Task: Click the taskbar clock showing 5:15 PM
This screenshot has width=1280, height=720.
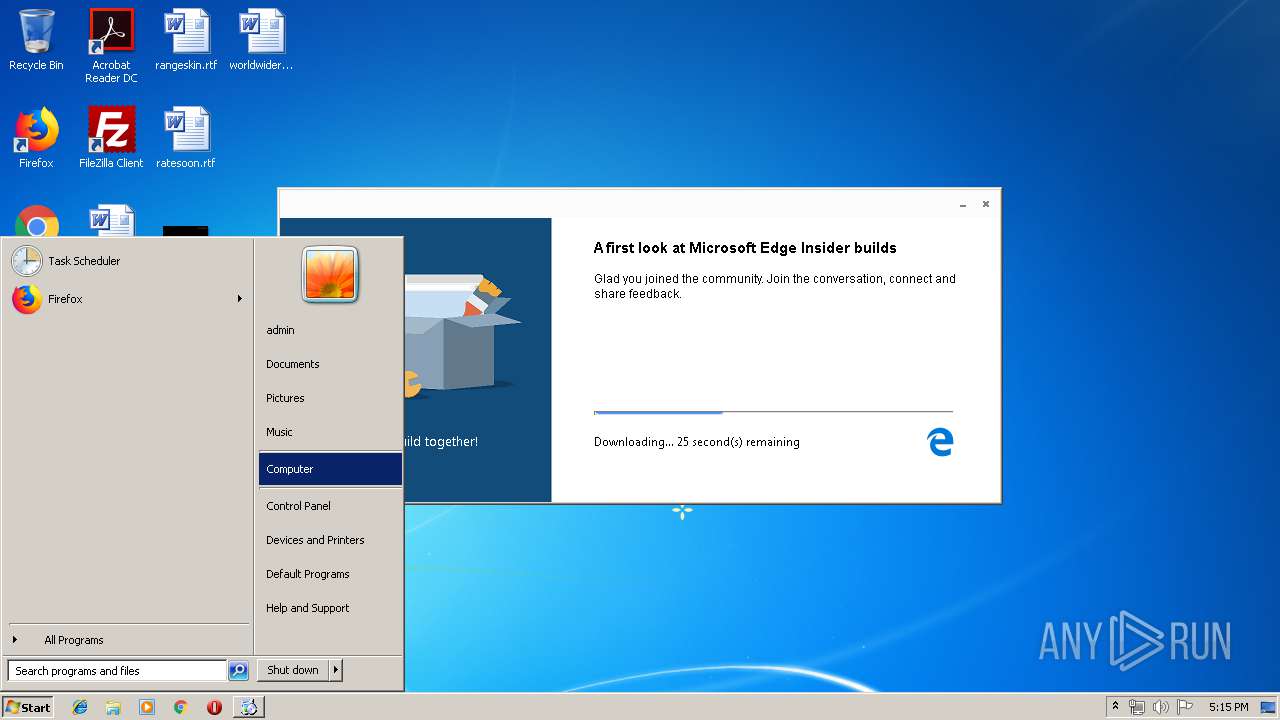Action: pos(1228,707)
